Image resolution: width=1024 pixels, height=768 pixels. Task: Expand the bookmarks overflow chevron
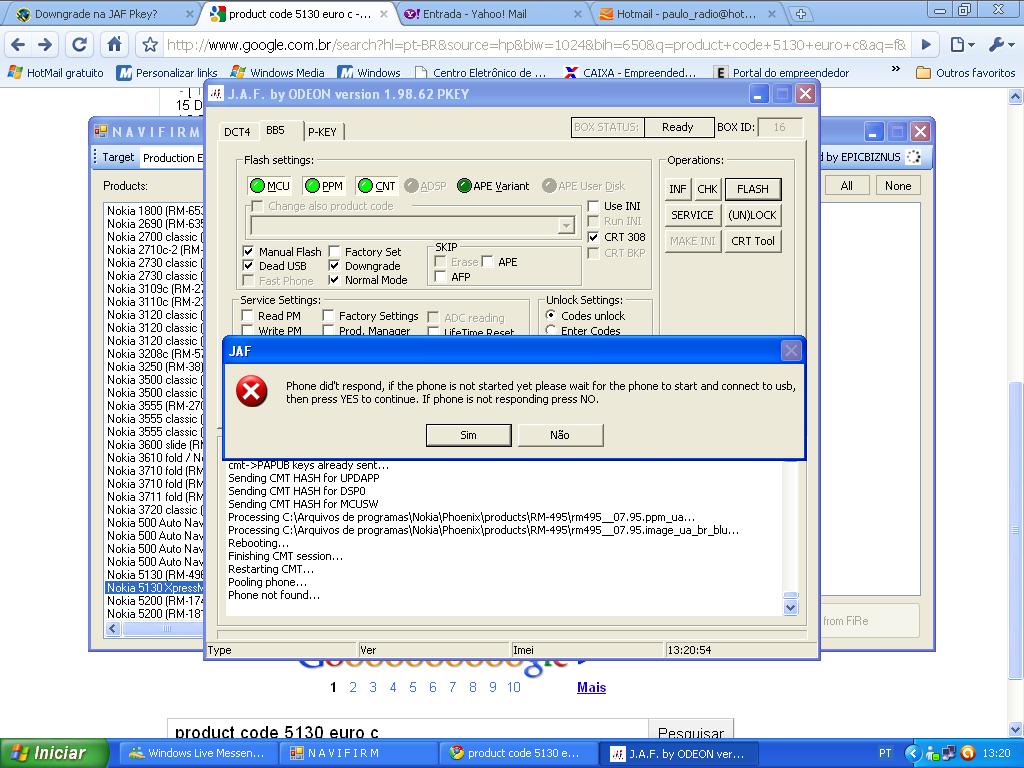895,72
